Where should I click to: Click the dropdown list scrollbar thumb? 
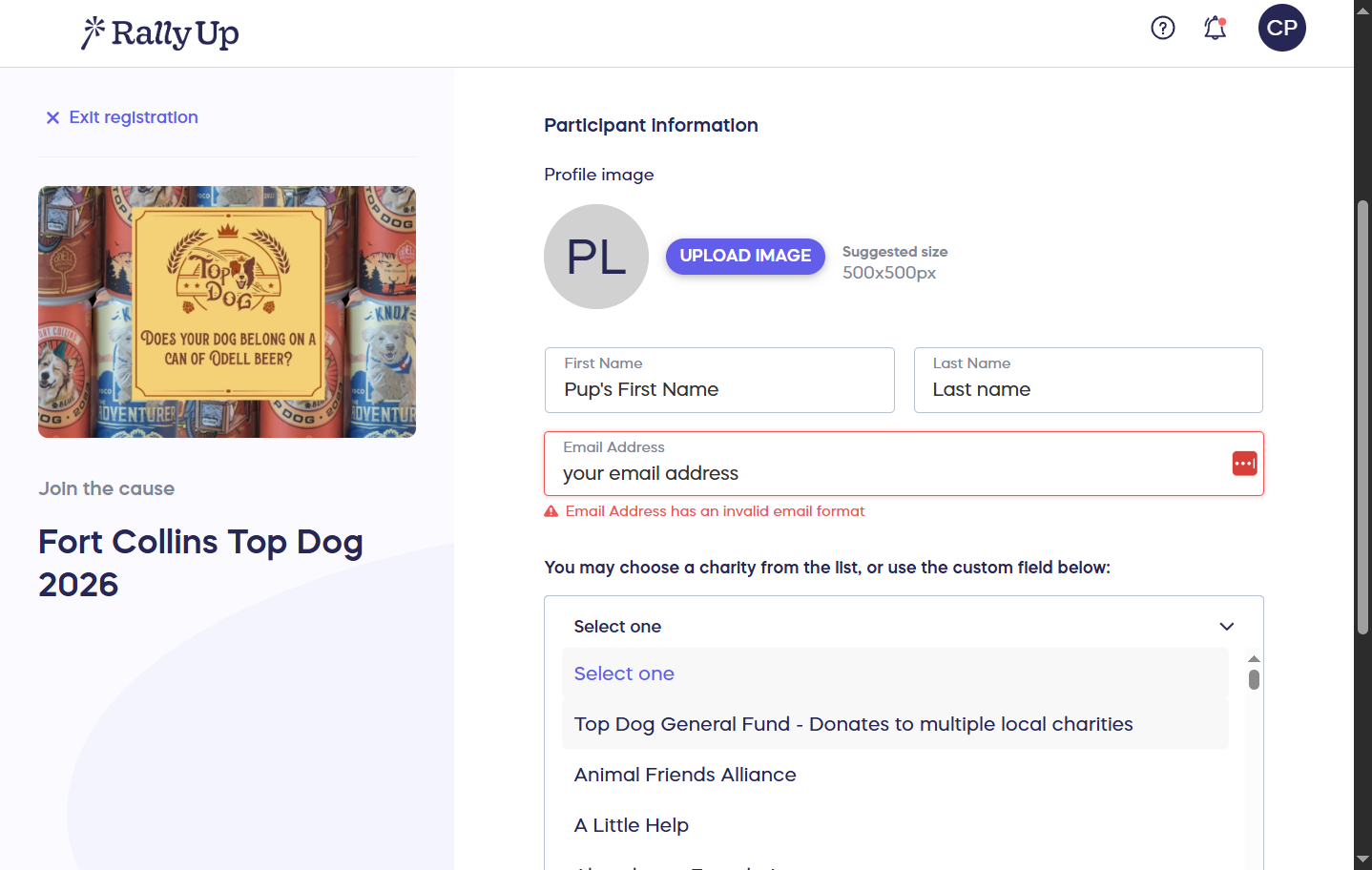pos(1254,679)
